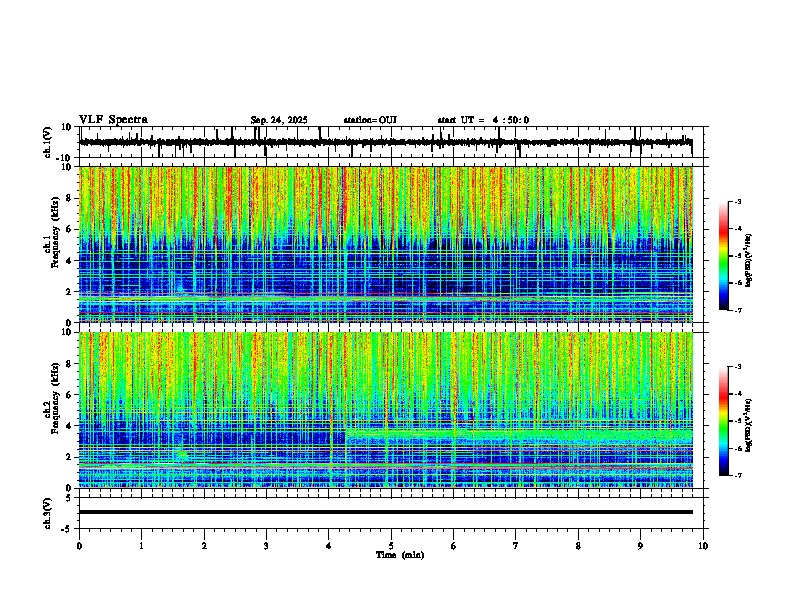Viewport: 792px width, 612px height.
Task: Click the ch.1 color scale bar
Action: pos(724,256)
